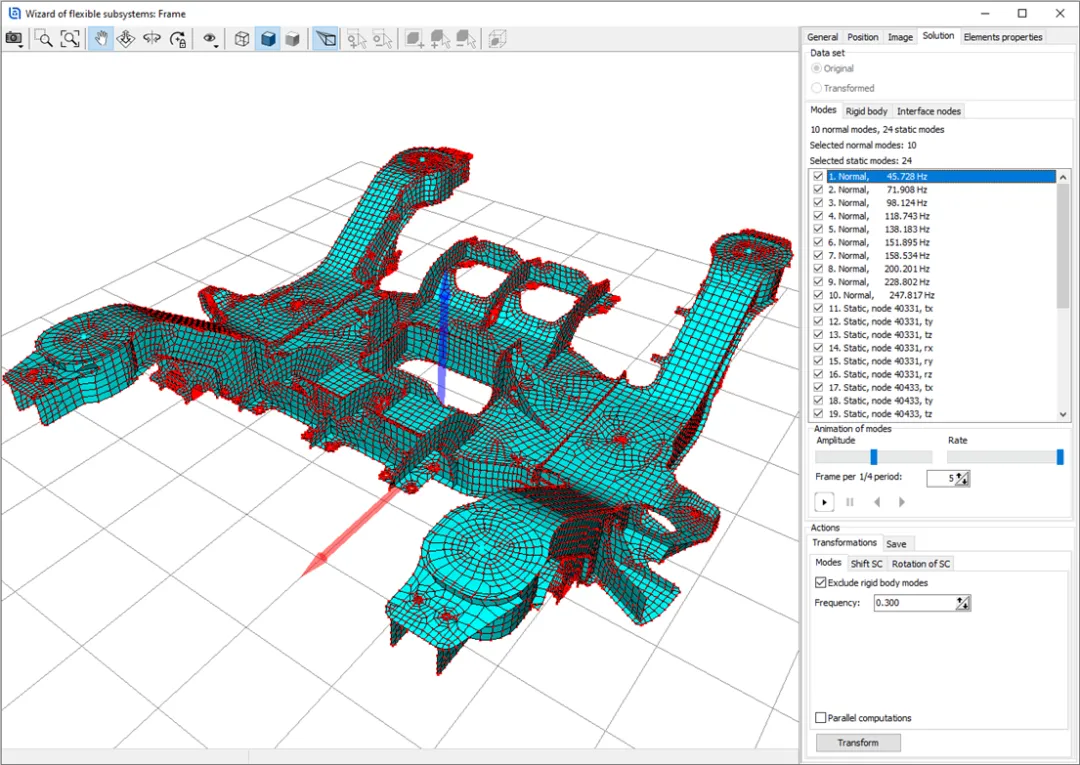Switch to wireframe cube display
The image size is (1080, 765).
[242, 39]
